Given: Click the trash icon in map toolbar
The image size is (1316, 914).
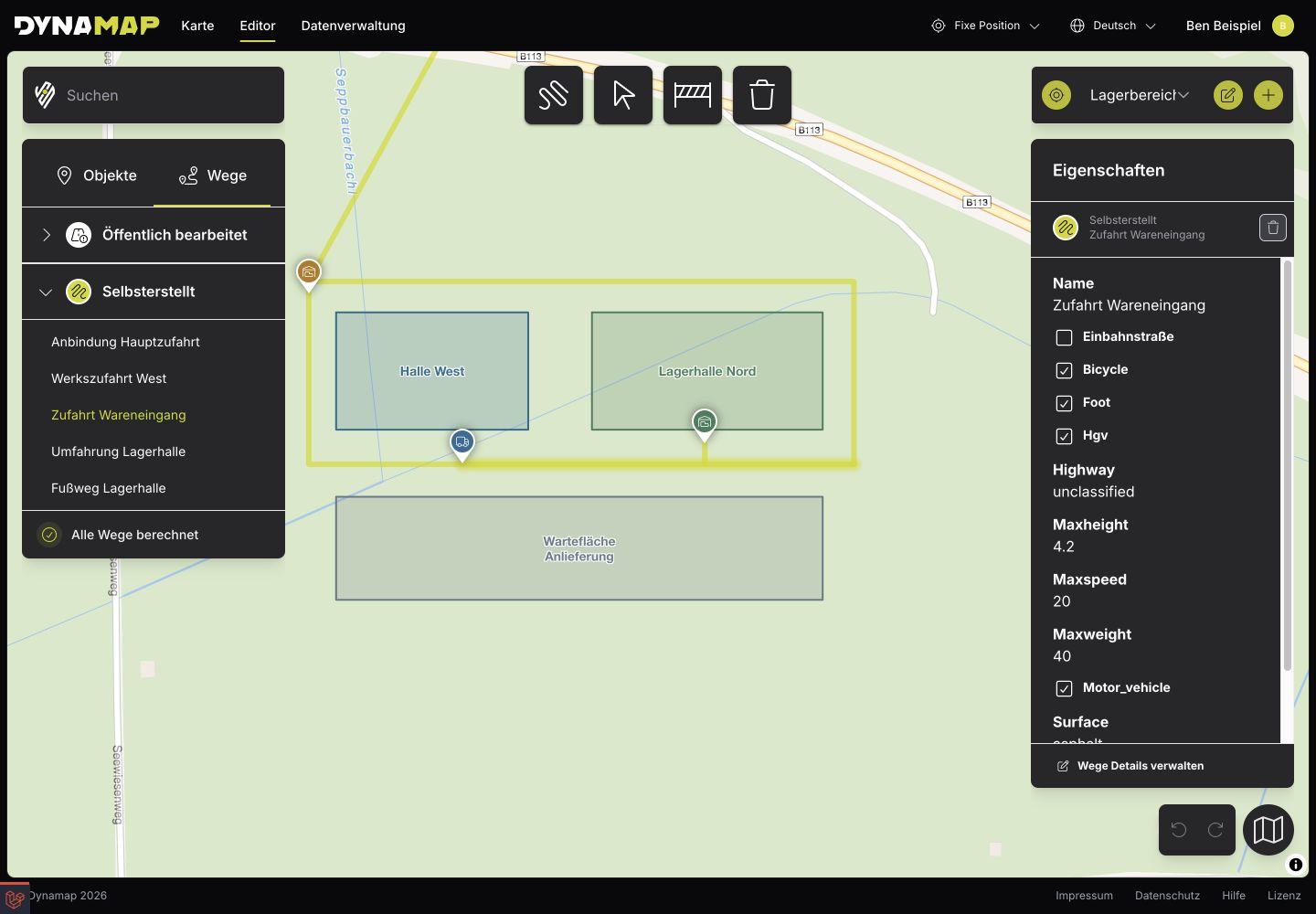Looking at the screenshot, I should click(762, 95).
